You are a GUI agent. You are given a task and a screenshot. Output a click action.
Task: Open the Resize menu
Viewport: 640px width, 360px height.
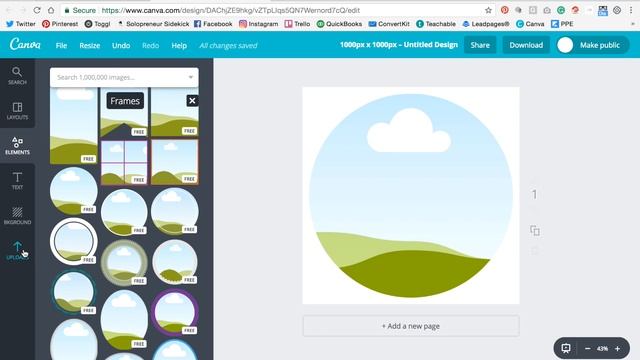[89, 45]
